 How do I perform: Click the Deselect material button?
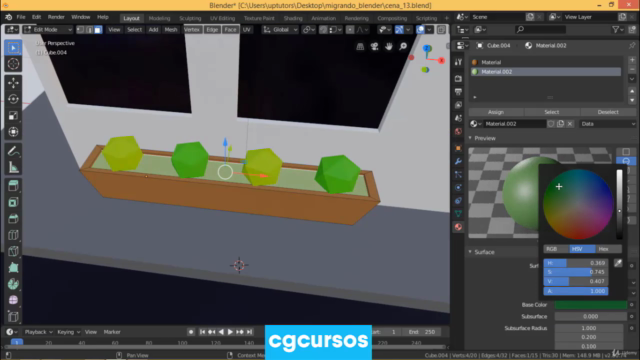point(608,112)
